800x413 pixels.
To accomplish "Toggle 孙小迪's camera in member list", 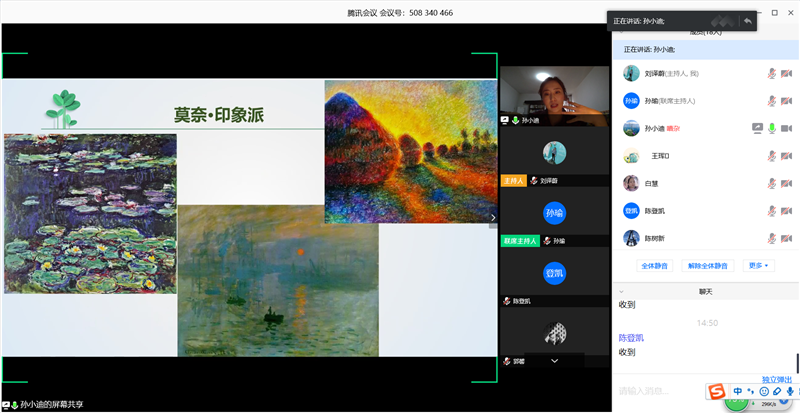I will pos(786,128).
